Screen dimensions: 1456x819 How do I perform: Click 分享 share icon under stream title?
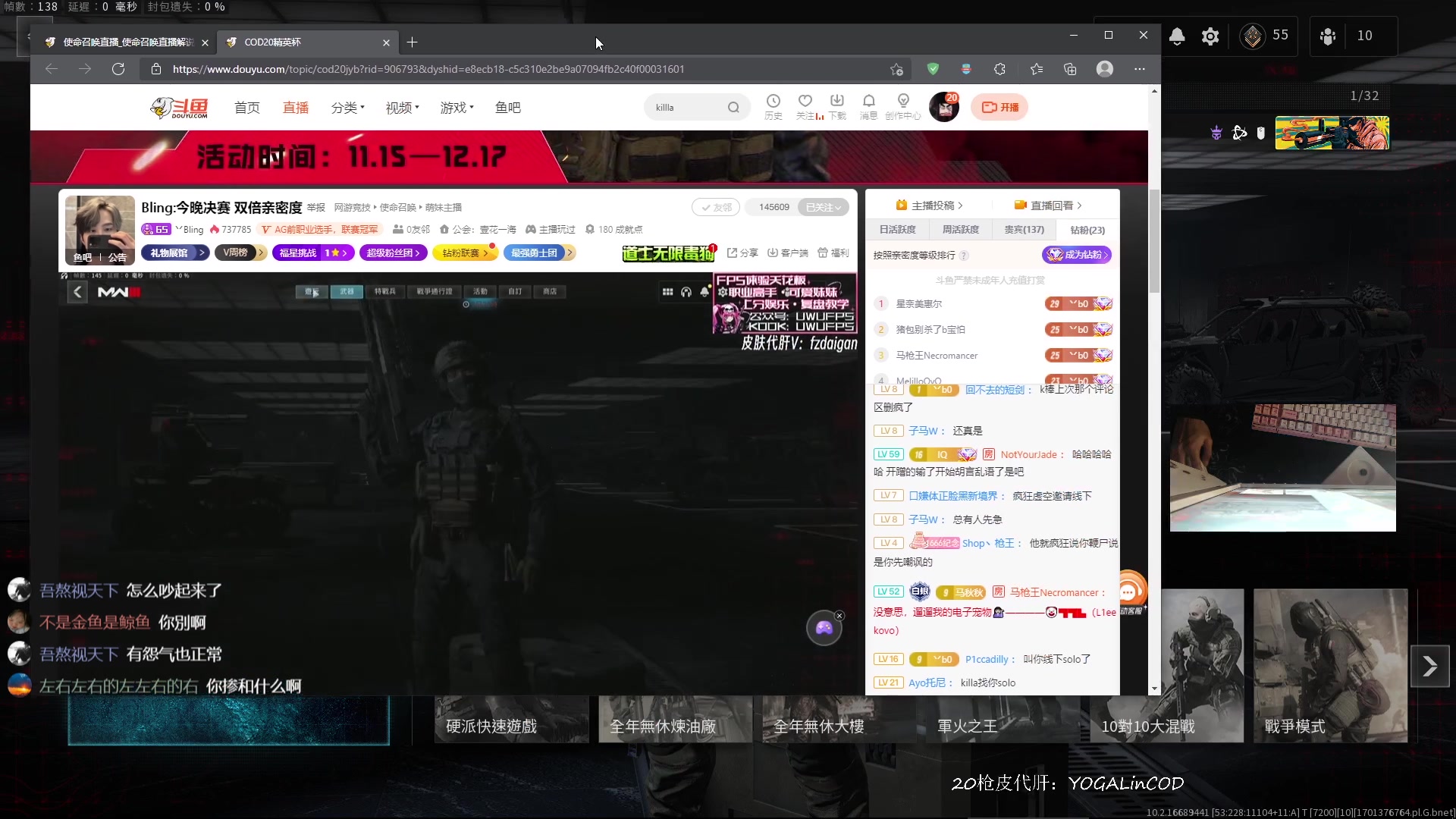pos(742,253)
